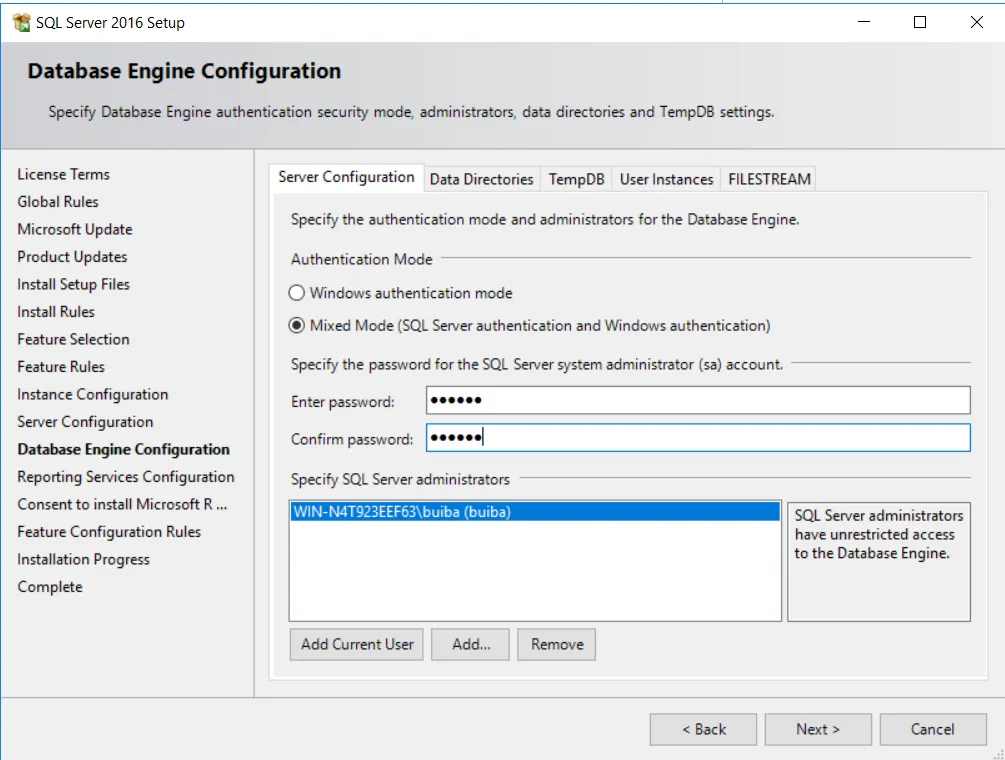
Task: Go to previous step with Back button
Action: (704, 729)
